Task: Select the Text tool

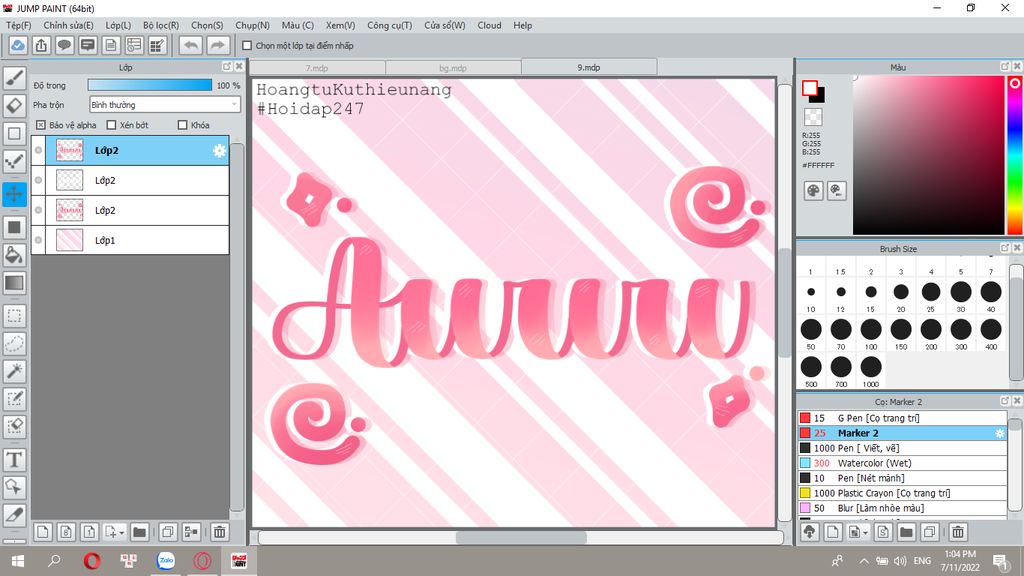Action: pyautogui.click(x=14, y=460)
